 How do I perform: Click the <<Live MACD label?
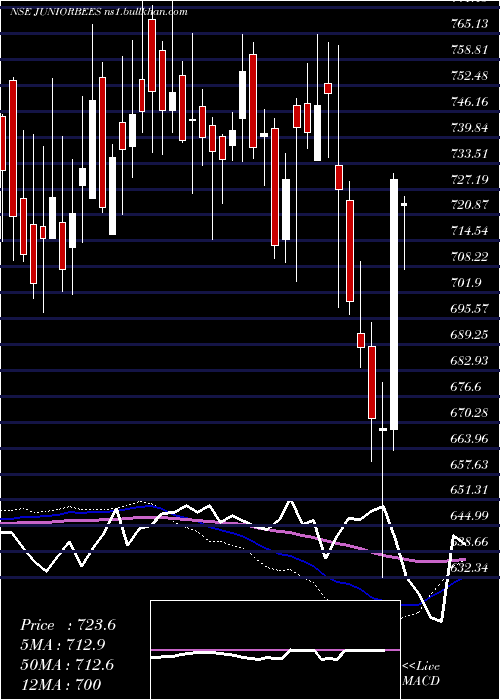[421, 674]
